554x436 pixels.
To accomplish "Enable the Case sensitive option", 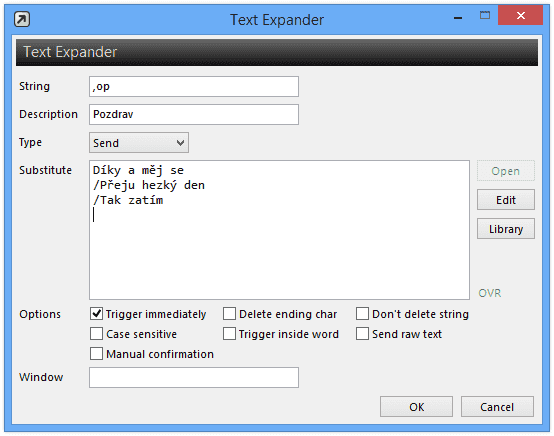I will 96,334.
